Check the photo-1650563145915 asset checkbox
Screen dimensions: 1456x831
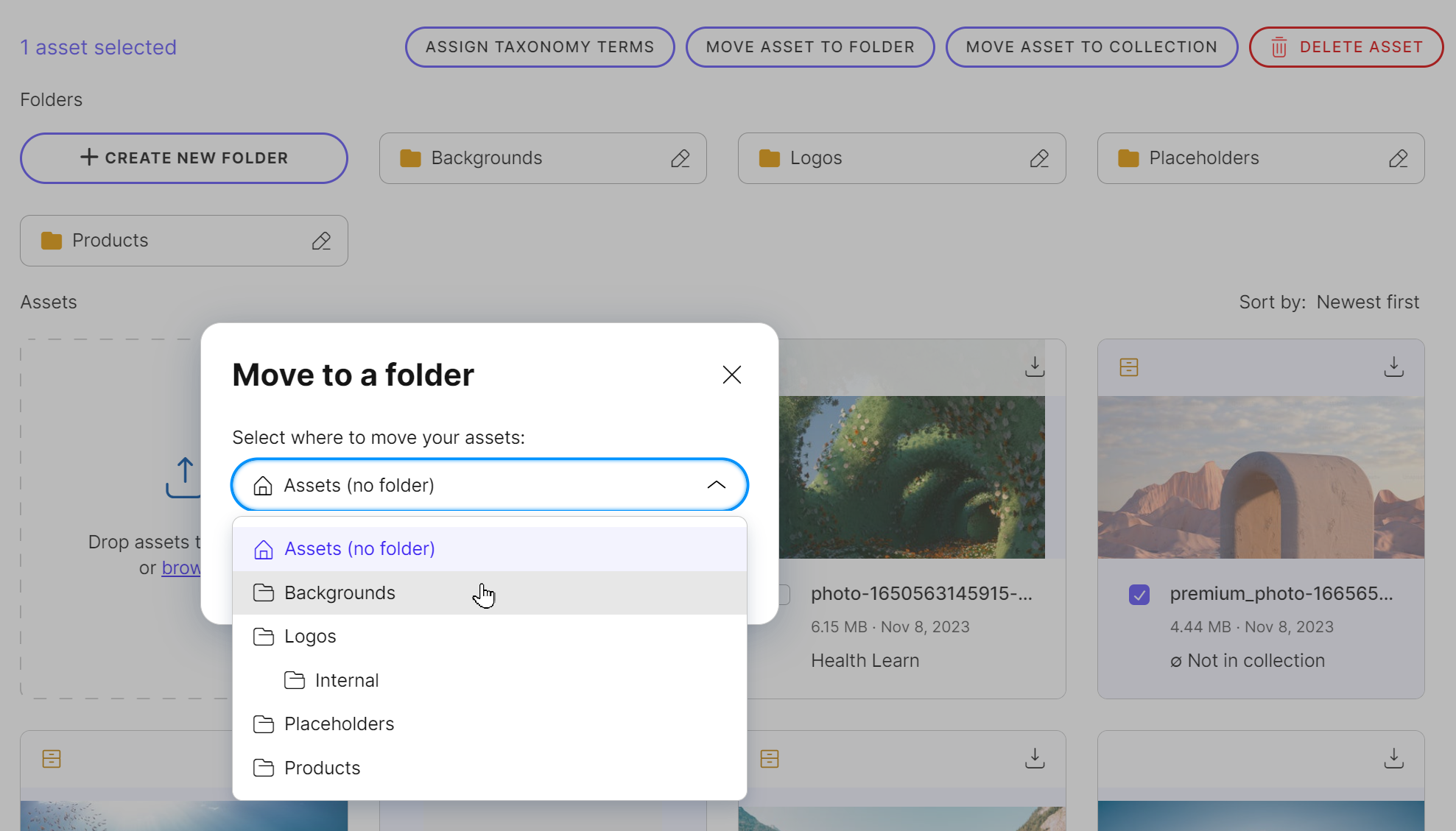tap(784, 595)
